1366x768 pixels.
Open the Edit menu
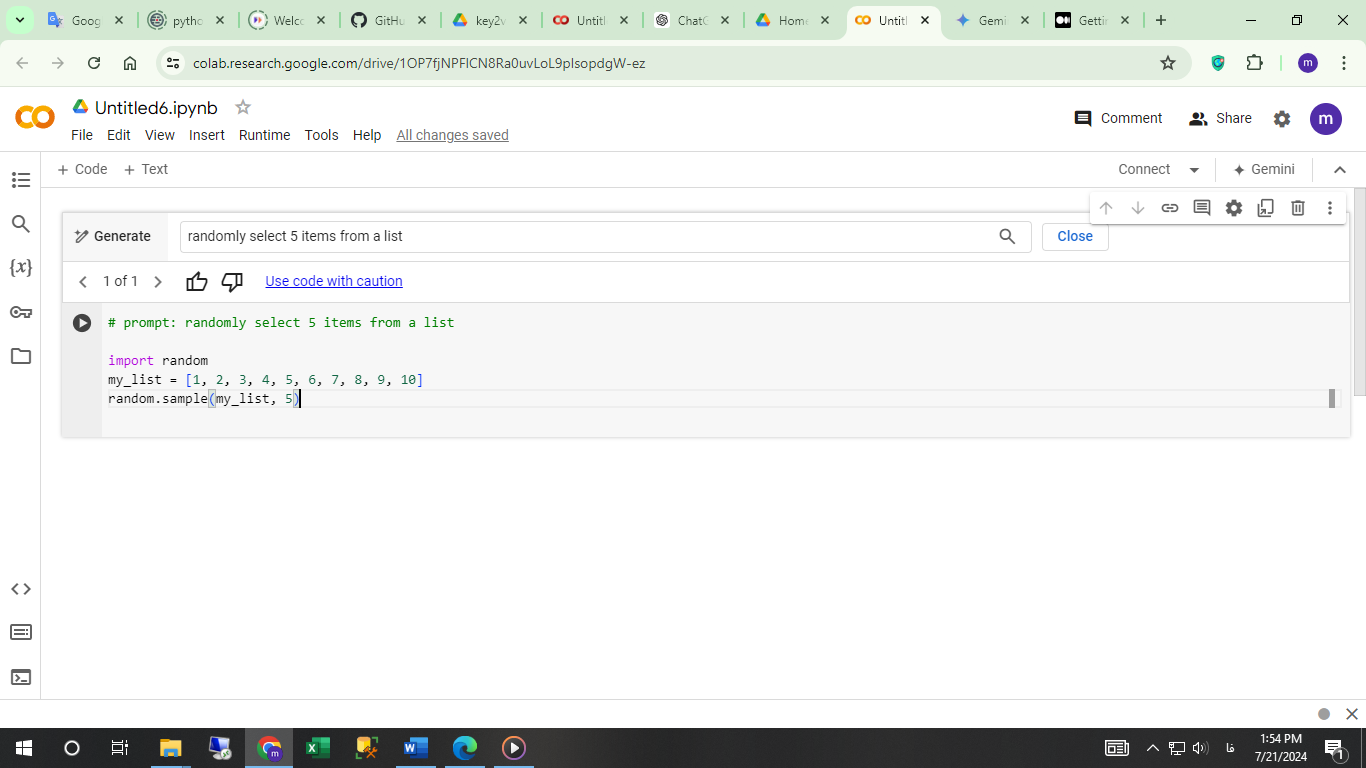pos(119,135)
